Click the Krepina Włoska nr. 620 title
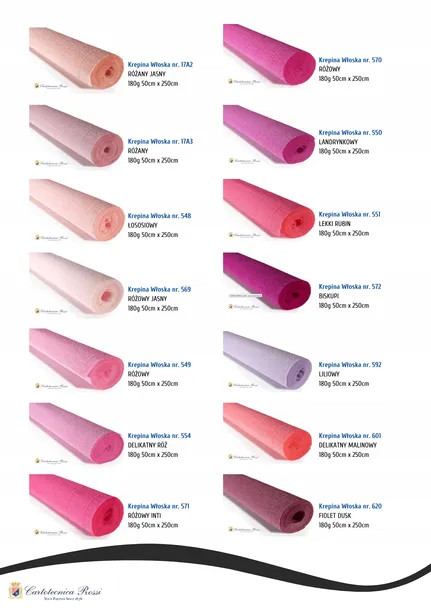This screenshot has width=431, height=610. pyautogui.click(x=350, y=507)
